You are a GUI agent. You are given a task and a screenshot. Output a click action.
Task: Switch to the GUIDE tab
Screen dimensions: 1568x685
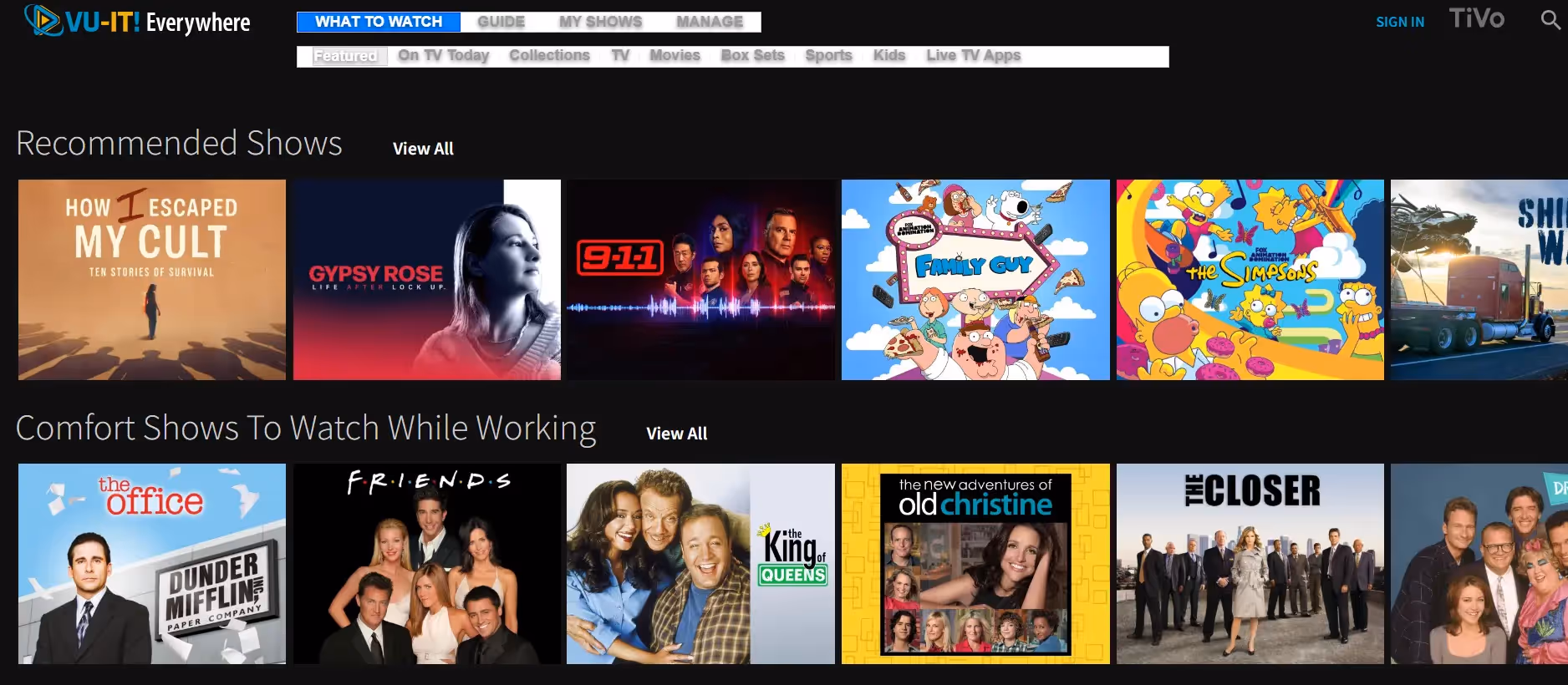tap(501, 22)
